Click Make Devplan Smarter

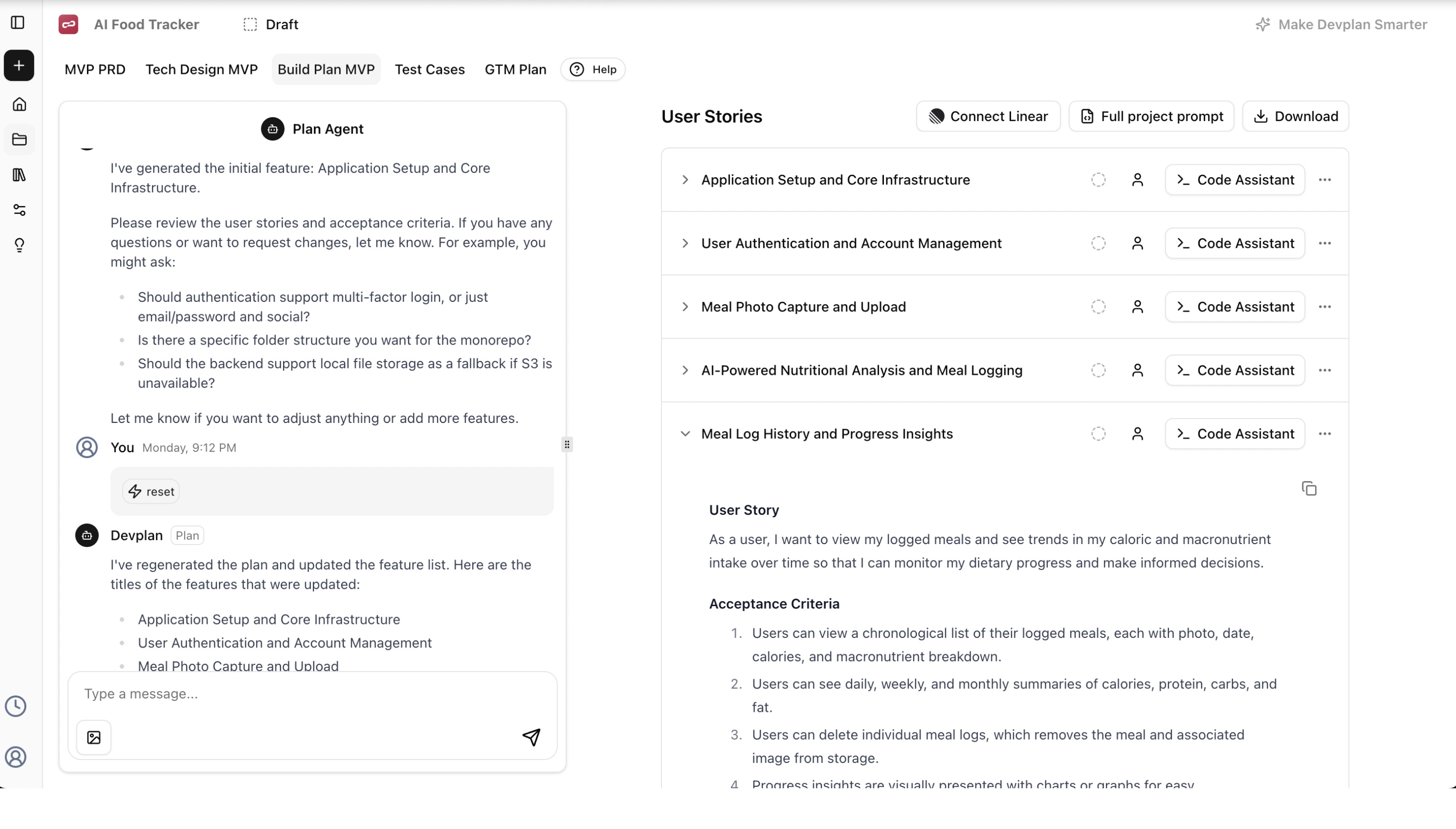click(1342, 24)
